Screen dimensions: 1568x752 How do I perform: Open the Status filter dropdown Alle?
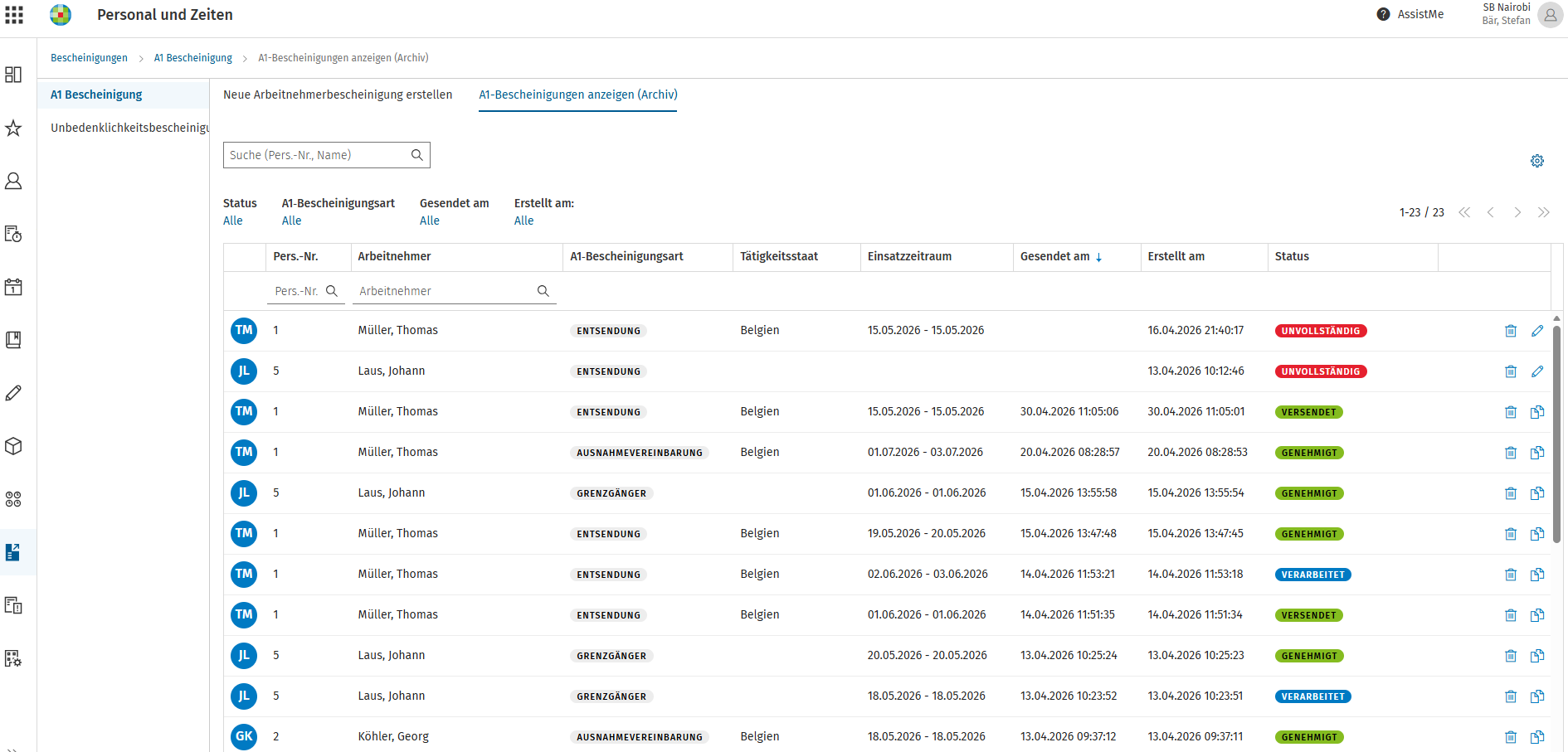(233, 221)
